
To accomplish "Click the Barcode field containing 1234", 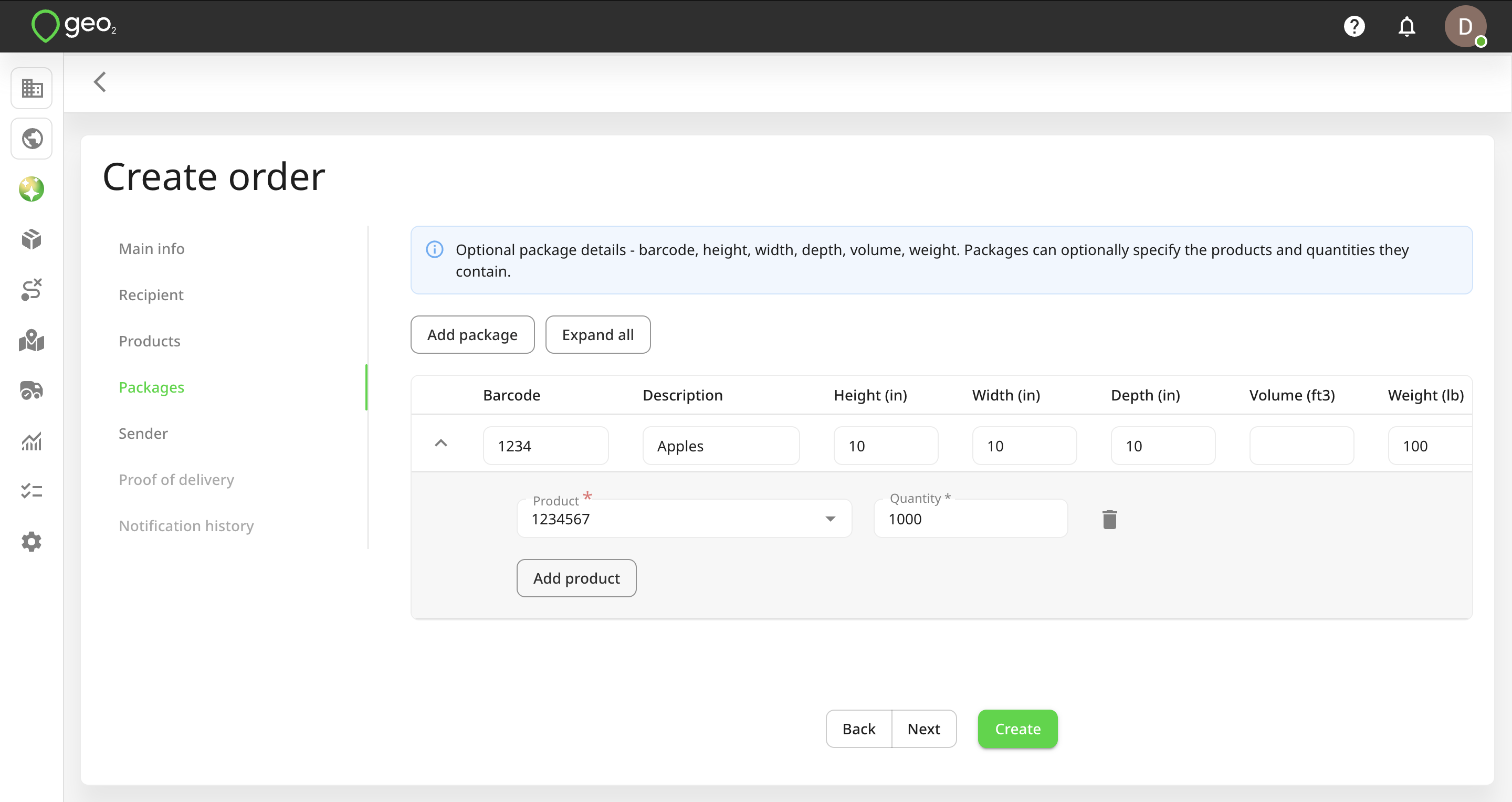I will [x=546, y=446].
